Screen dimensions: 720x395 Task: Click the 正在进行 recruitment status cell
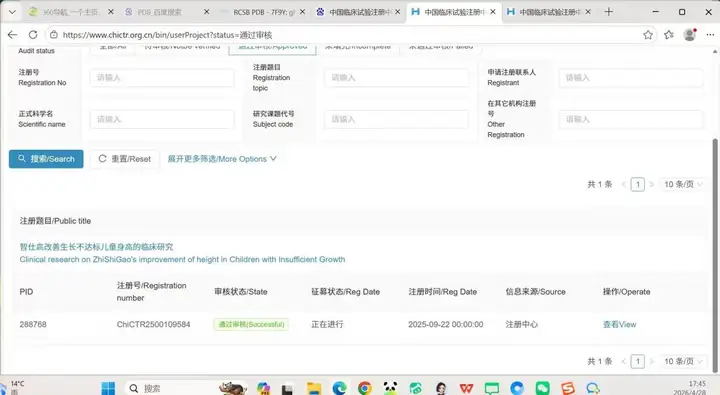pos(327,324)
